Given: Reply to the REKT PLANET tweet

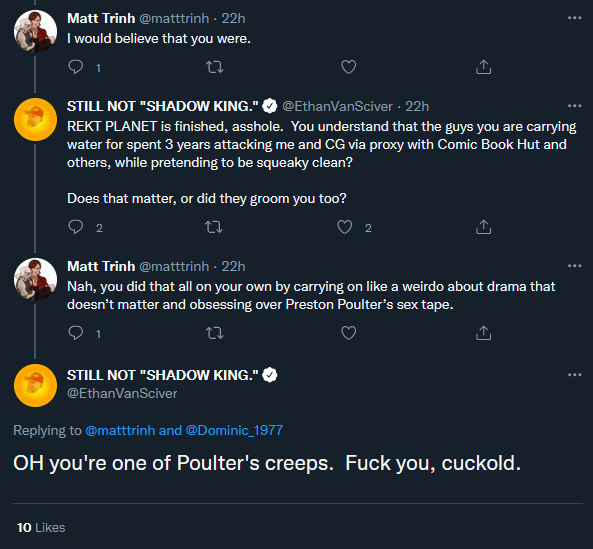Looking at the screenshot, I should (76, 227).
